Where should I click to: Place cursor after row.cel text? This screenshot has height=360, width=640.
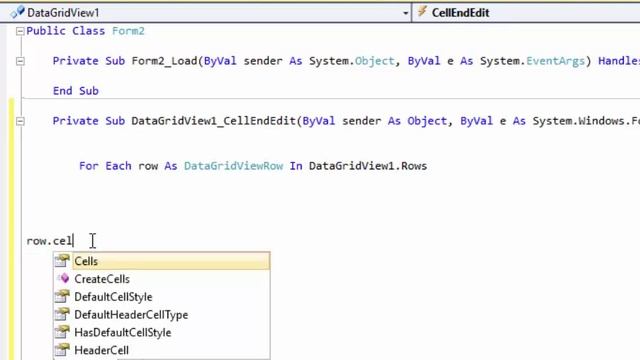coord(73,241)
